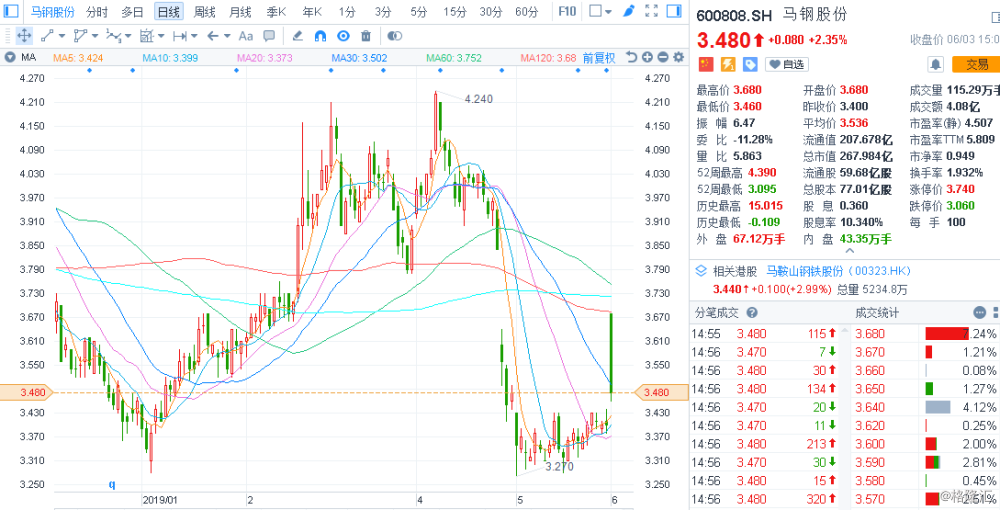This screenshot has width=1000, height=510.
Task: Select the comment bubble tool
Action: point(269,36)
